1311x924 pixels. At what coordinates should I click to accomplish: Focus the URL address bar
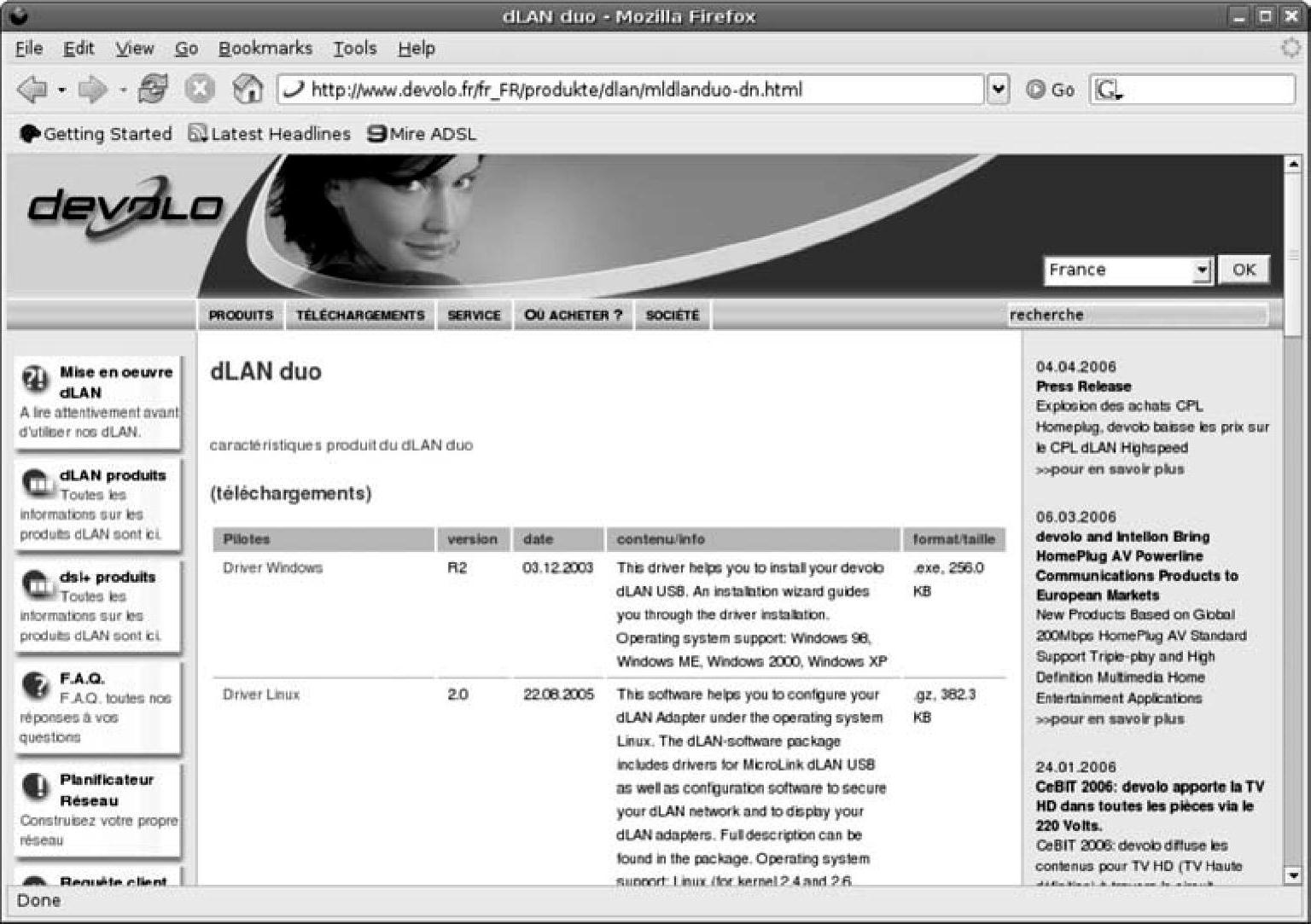630,89
